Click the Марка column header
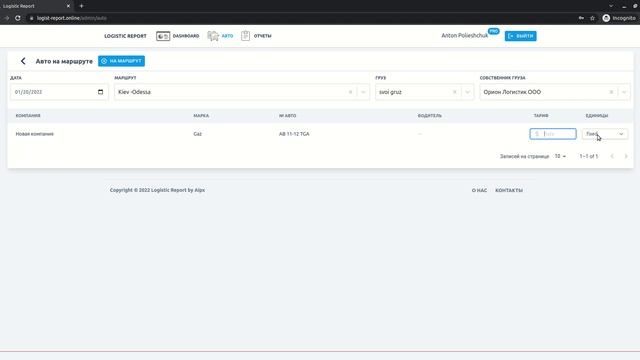This screenshot has width=640, height=360. coord(201,116)
